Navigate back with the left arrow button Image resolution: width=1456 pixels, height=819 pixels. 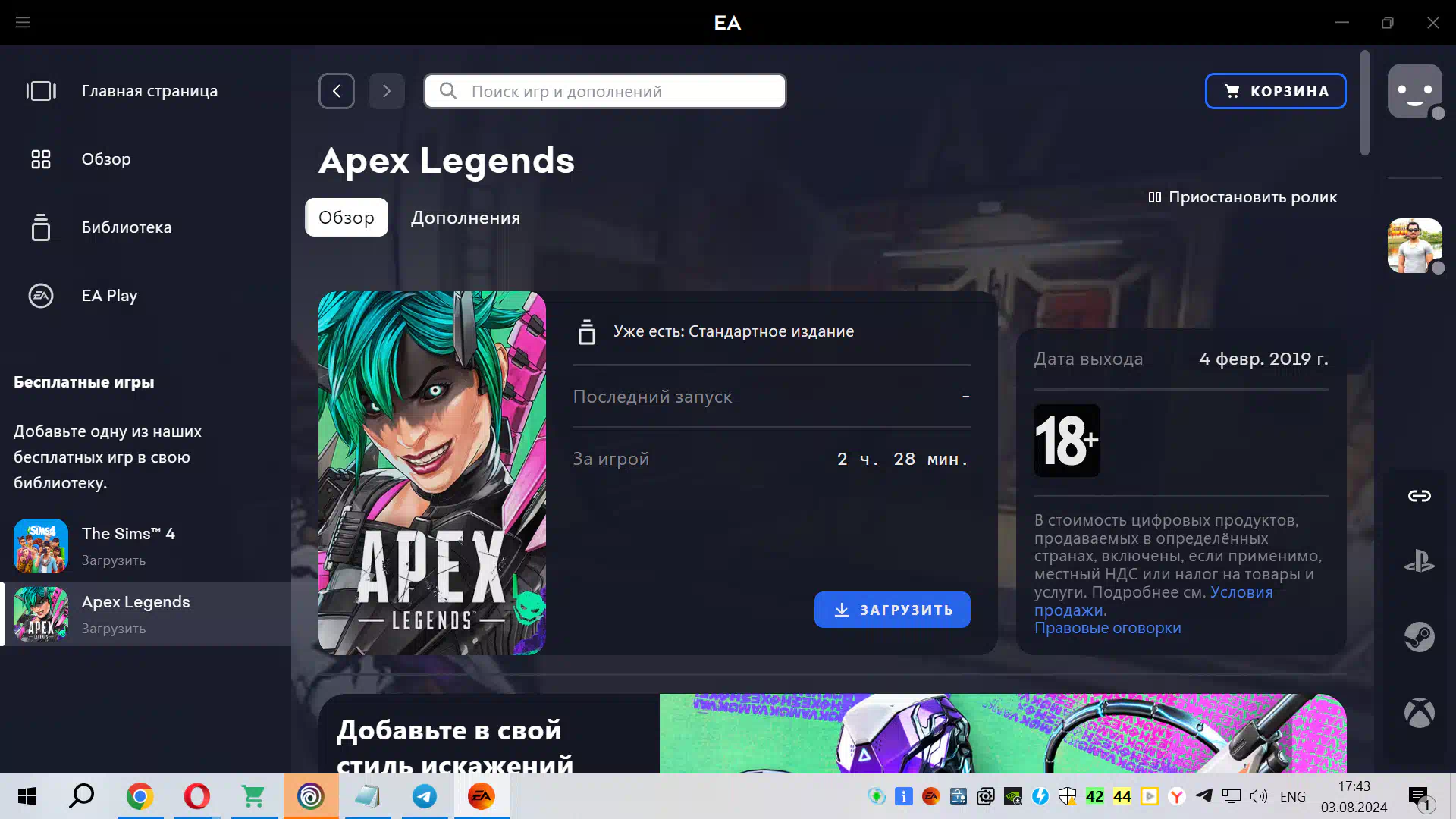coord(337,91)
